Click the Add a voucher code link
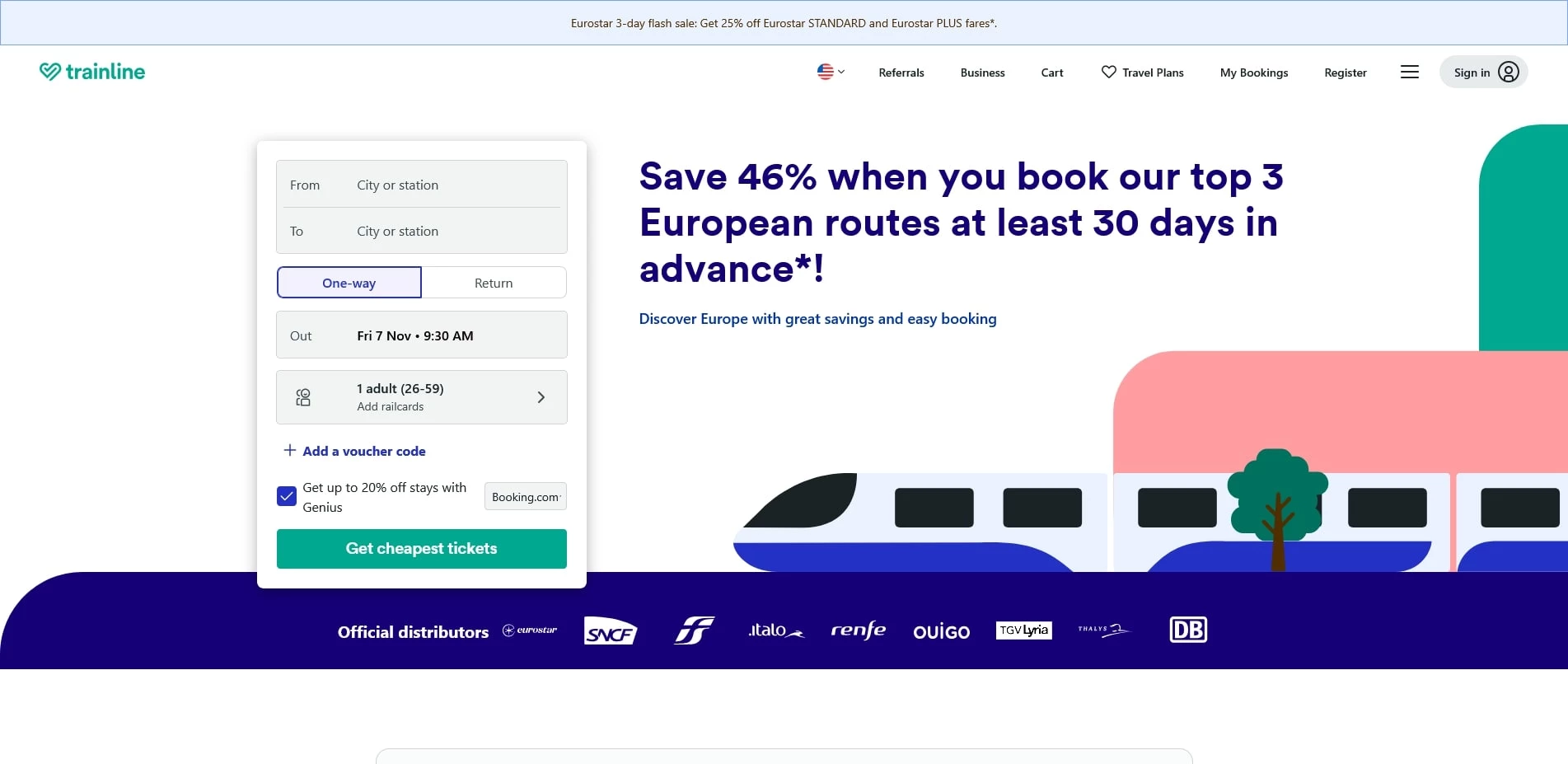This screenshot has height=764, width=1568. 363,451
